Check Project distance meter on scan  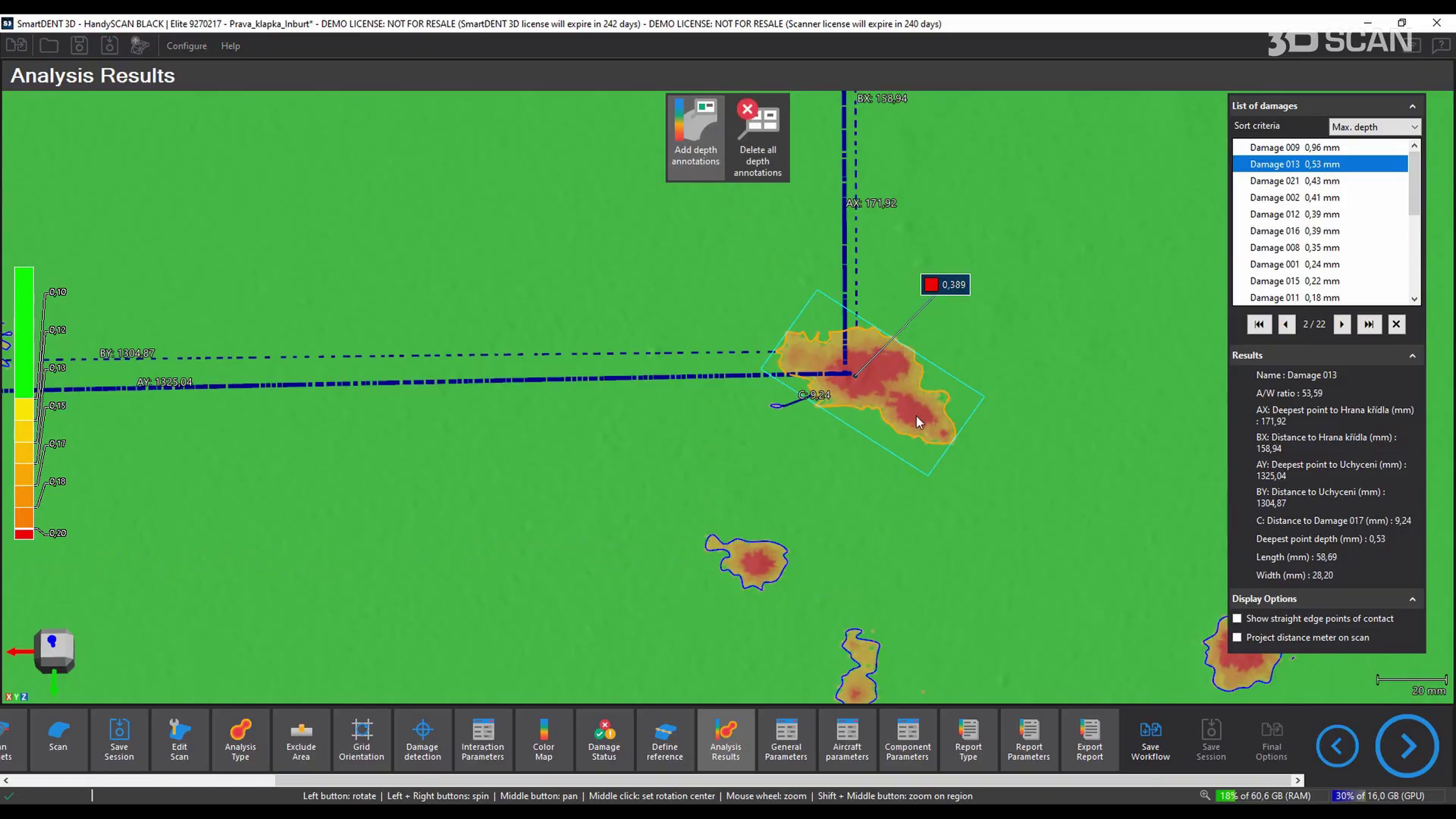click(1238, 638)
